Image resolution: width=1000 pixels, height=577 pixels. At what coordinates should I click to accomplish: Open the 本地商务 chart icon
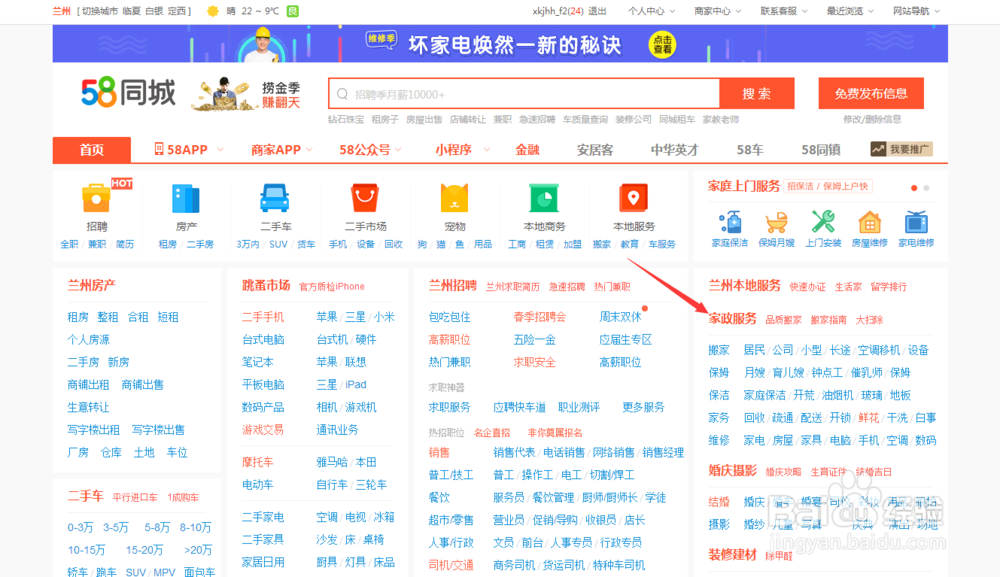point(544,198)
